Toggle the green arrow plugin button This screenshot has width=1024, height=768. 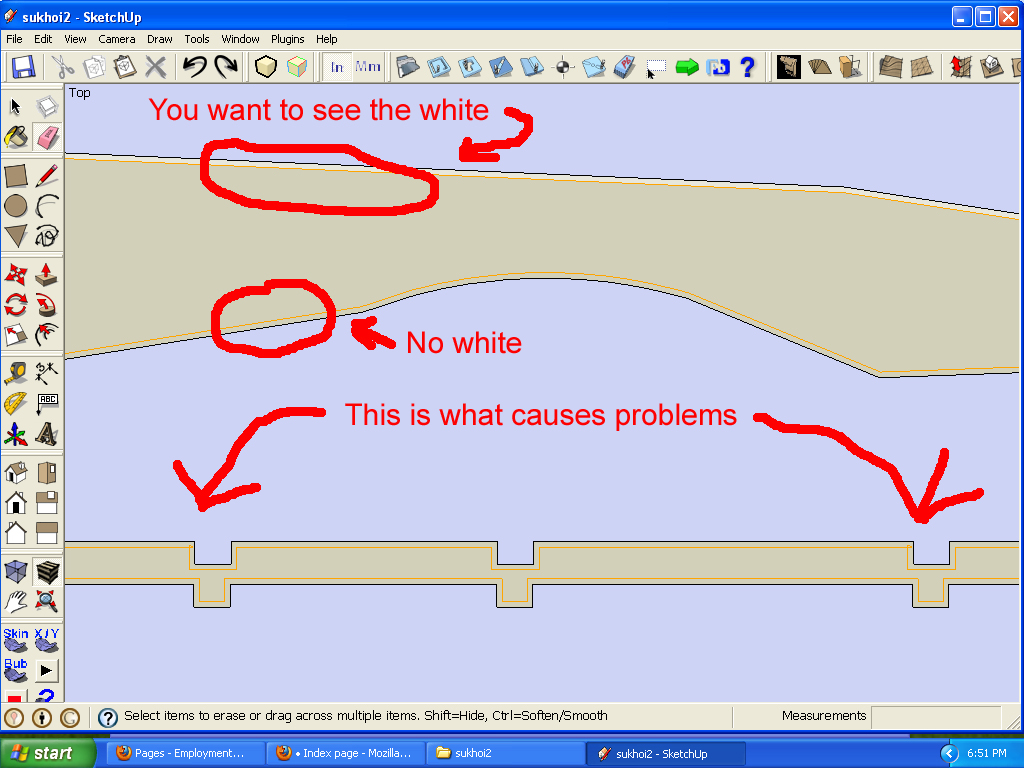(687, 67)
